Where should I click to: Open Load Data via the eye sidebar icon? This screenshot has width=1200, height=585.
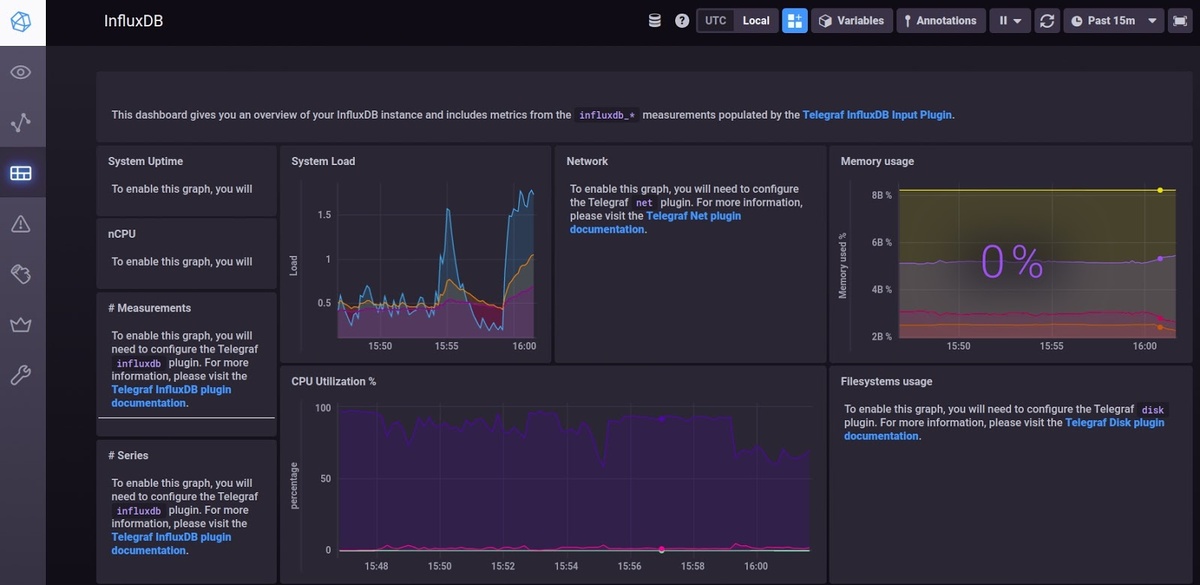(21, 72)
